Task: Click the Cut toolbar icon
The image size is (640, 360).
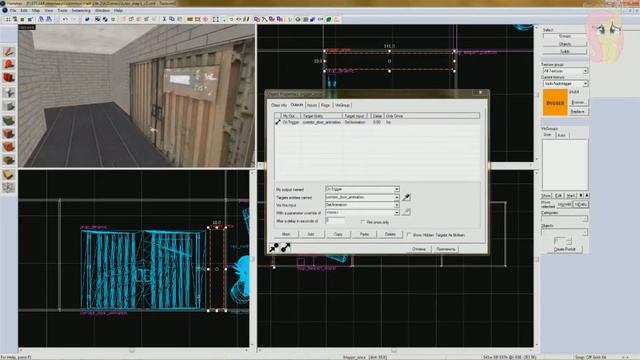Action: tap(164, 19)
